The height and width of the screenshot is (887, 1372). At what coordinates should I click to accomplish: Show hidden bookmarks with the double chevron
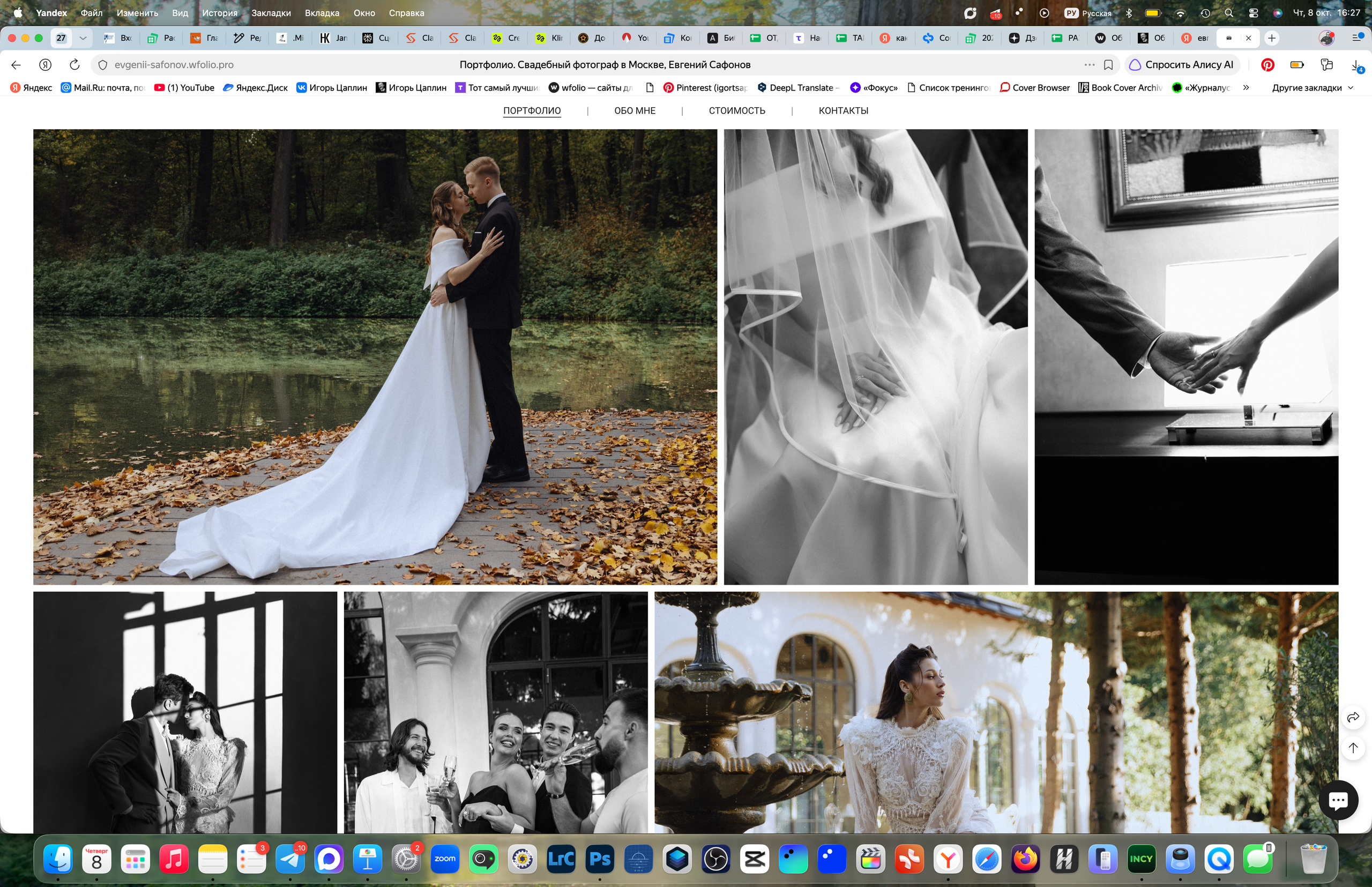[1246, 87]
